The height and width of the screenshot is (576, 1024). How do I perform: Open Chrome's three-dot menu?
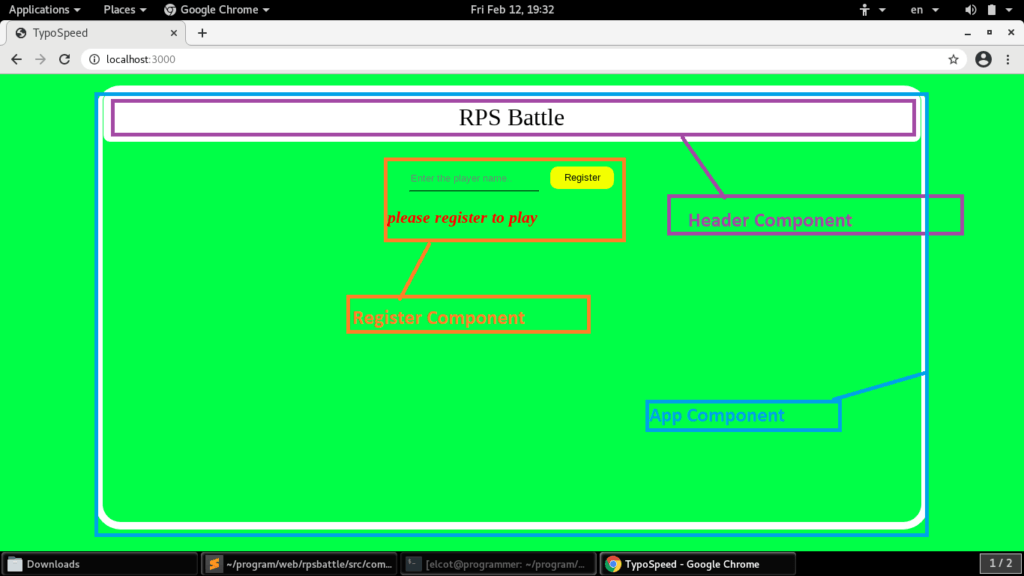(x=1008, y=60)
